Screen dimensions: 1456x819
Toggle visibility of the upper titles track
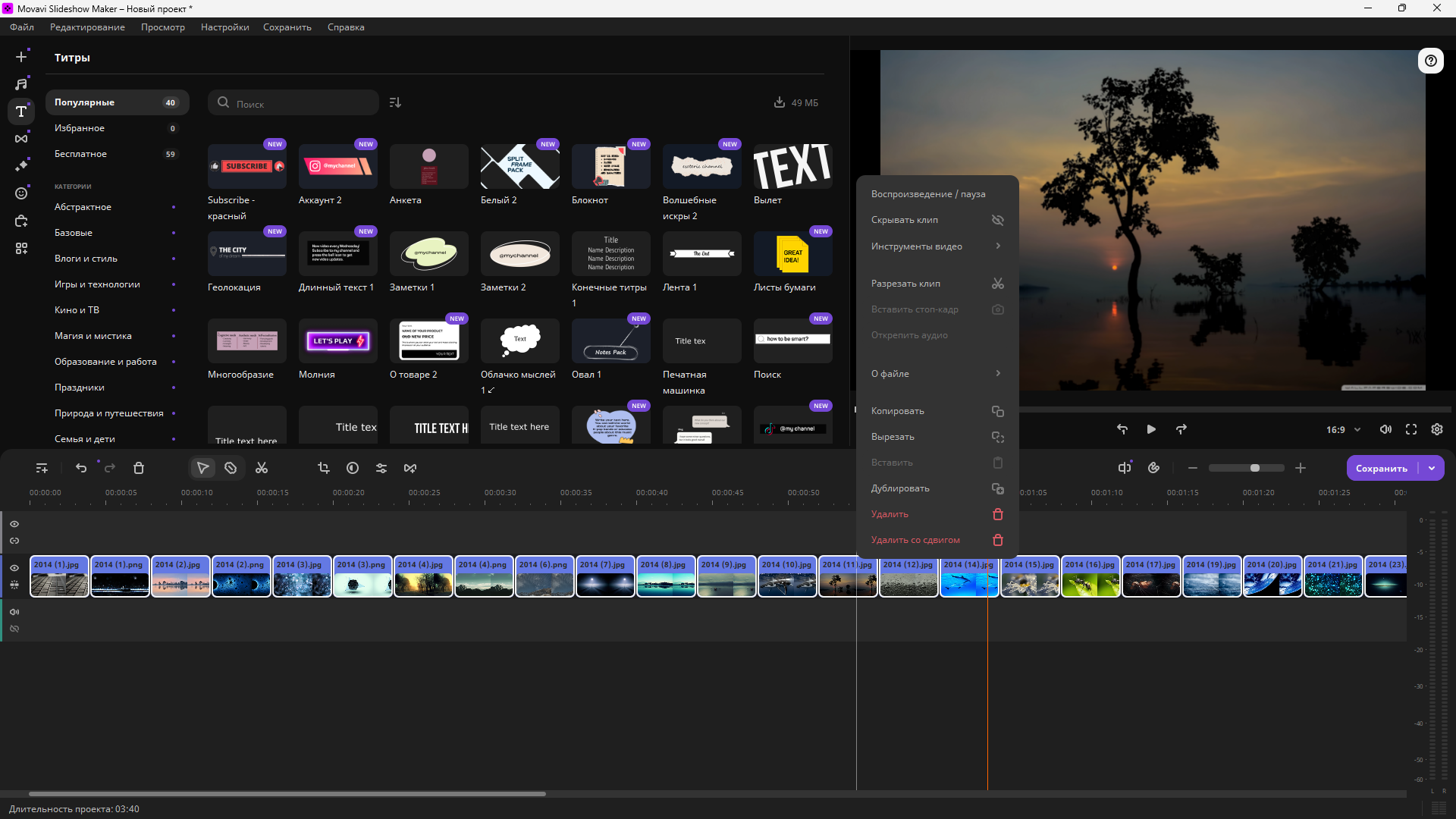[x=14, y=524]
